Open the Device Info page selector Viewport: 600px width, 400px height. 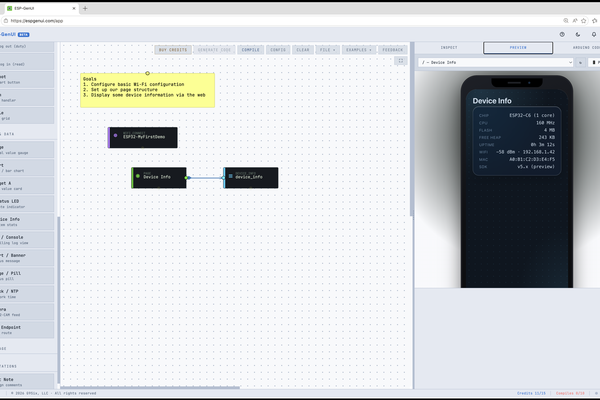496,62
